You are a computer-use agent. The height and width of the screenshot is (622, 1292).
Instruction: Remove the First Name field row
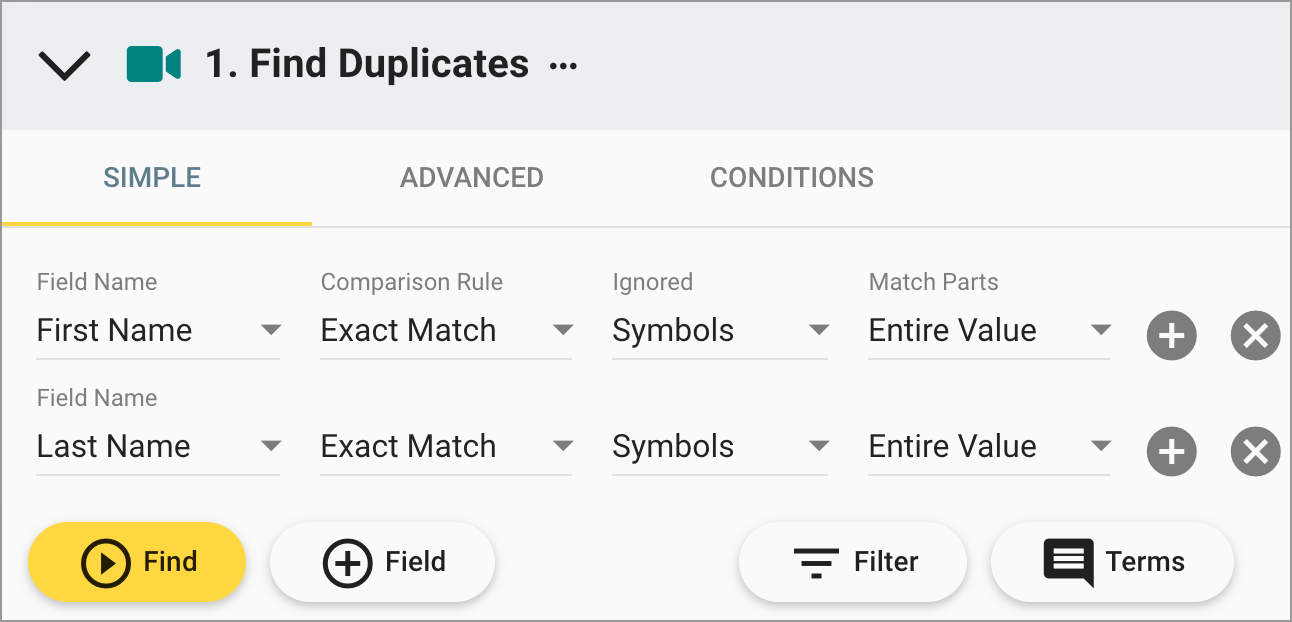click(1255, 335)
